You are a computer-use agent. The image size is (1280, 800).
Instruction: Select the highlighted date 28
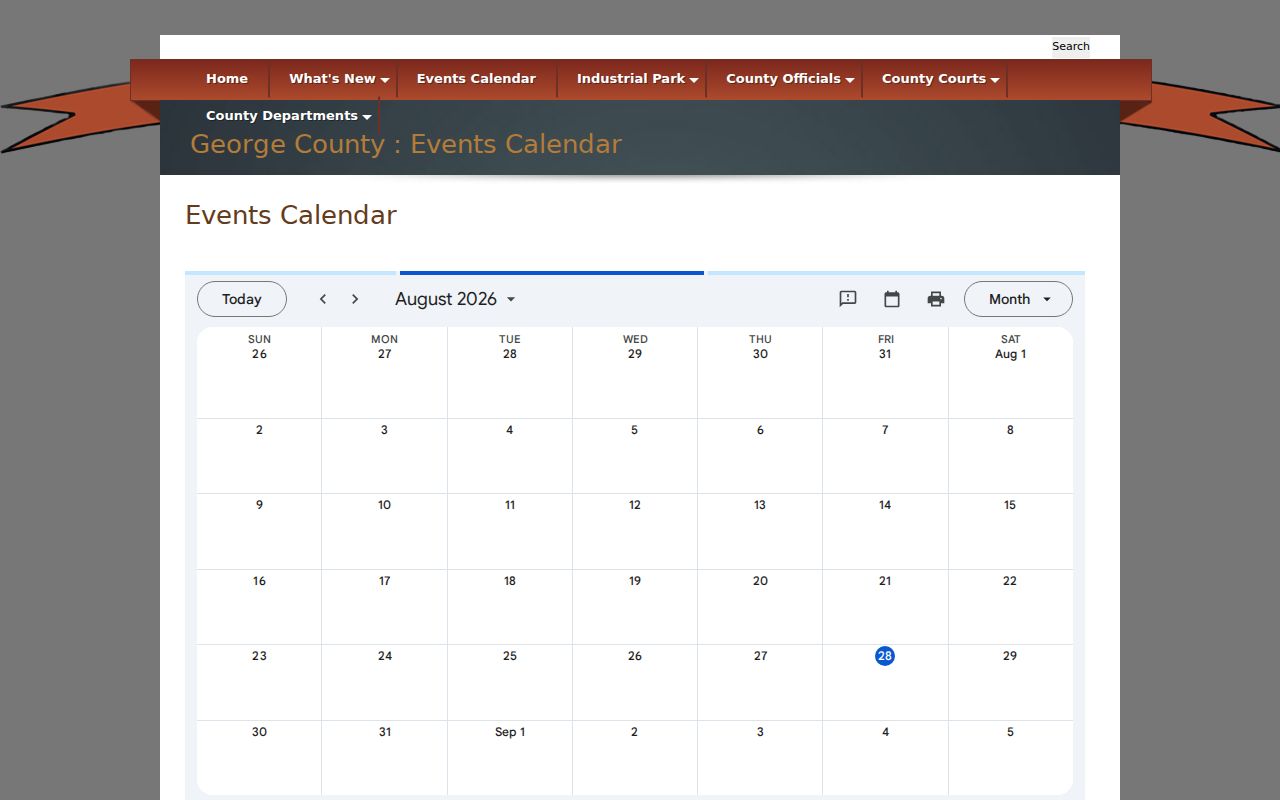(x=885, y=656)
